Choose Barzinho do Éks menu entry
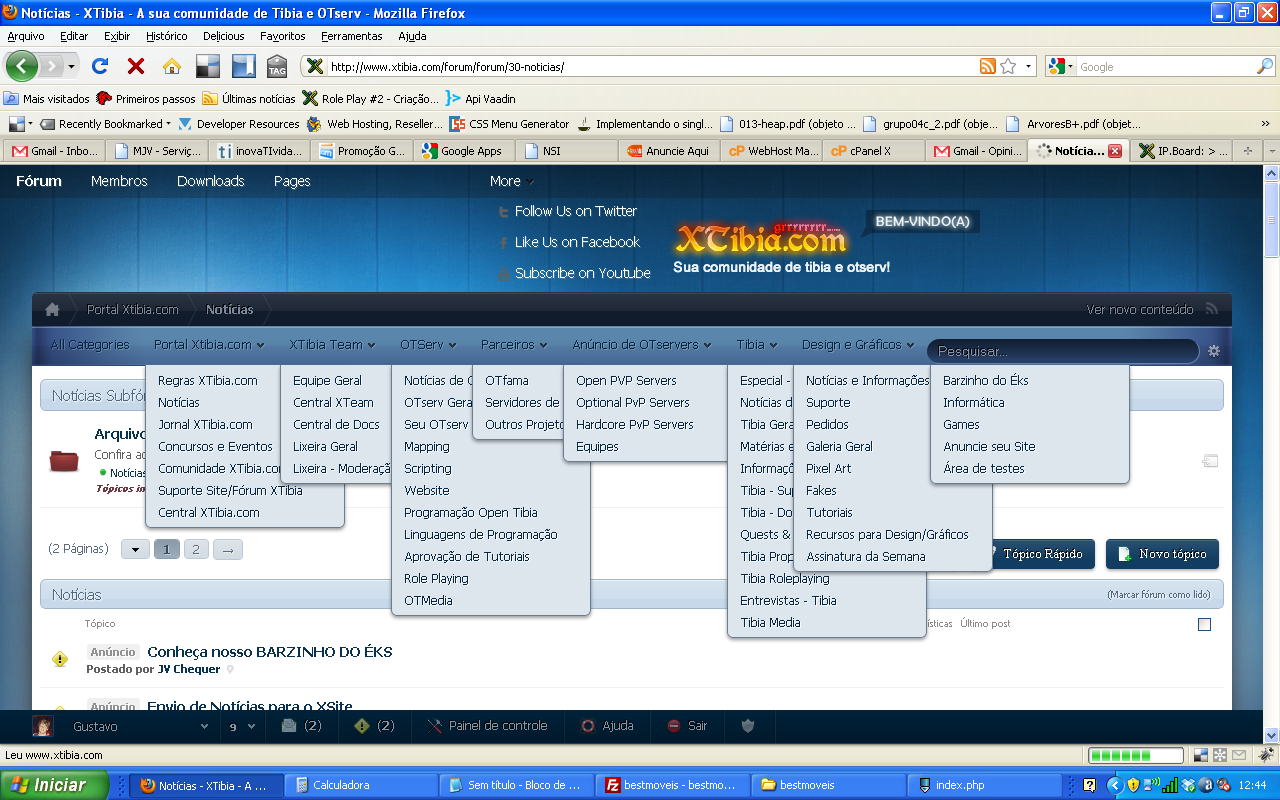This screenshot has width=1280, height=800. (985, 380)
